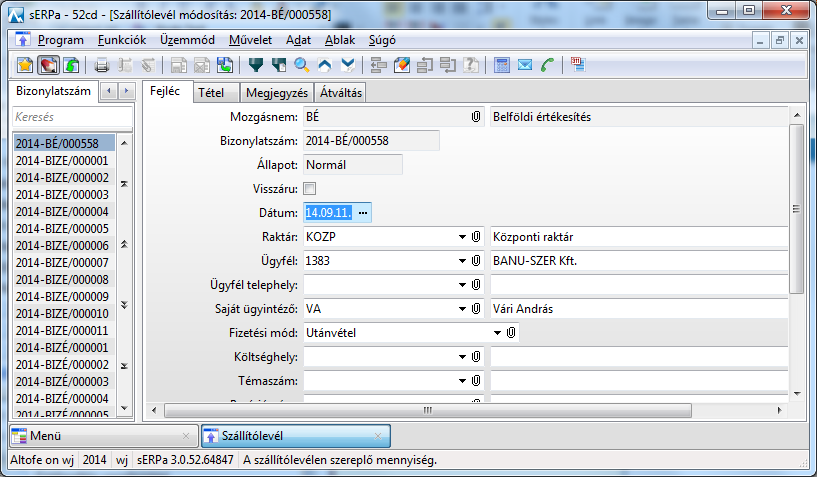The width and height of the screenshot is (817, 477).
Task: Expand the Ügyfél dropdown arrow
Action: pyautogui.click(x=462, y=261)
